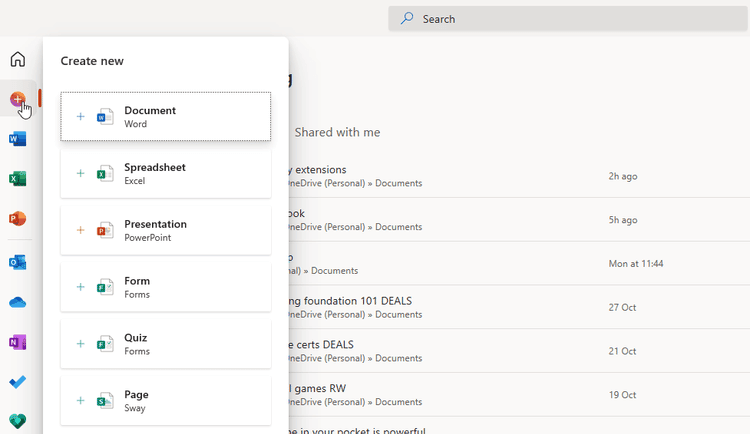Open Word from the left sidebar

click(17, 139)
